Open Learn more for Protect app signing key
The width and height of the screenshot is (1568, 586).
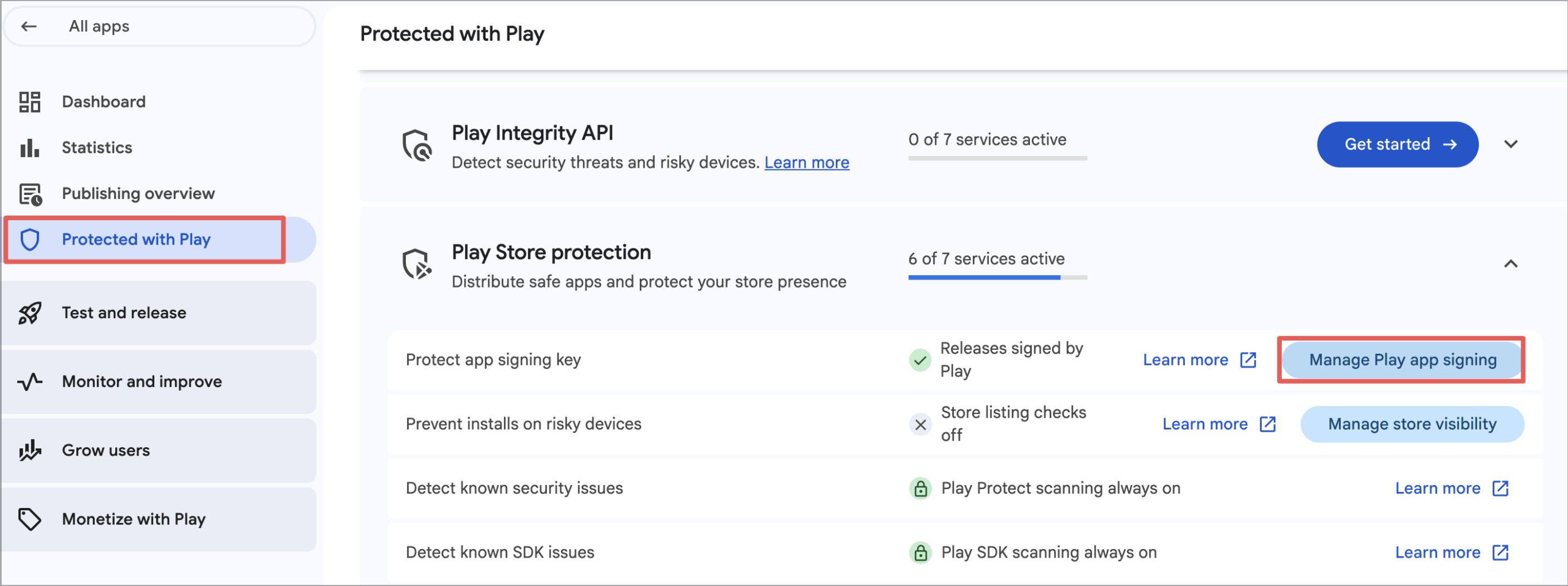coord(1185,360)
